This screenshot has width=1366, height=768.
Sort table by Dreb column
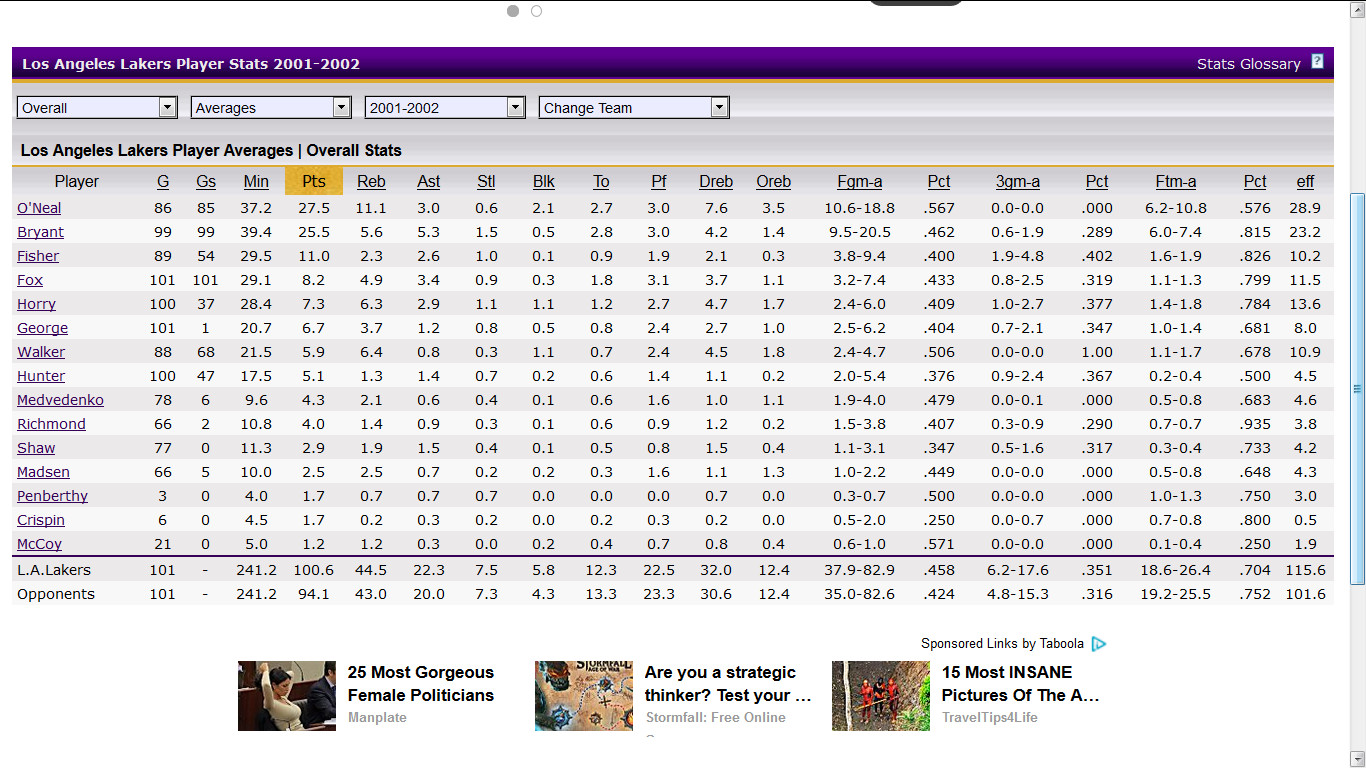pos(716,181)
